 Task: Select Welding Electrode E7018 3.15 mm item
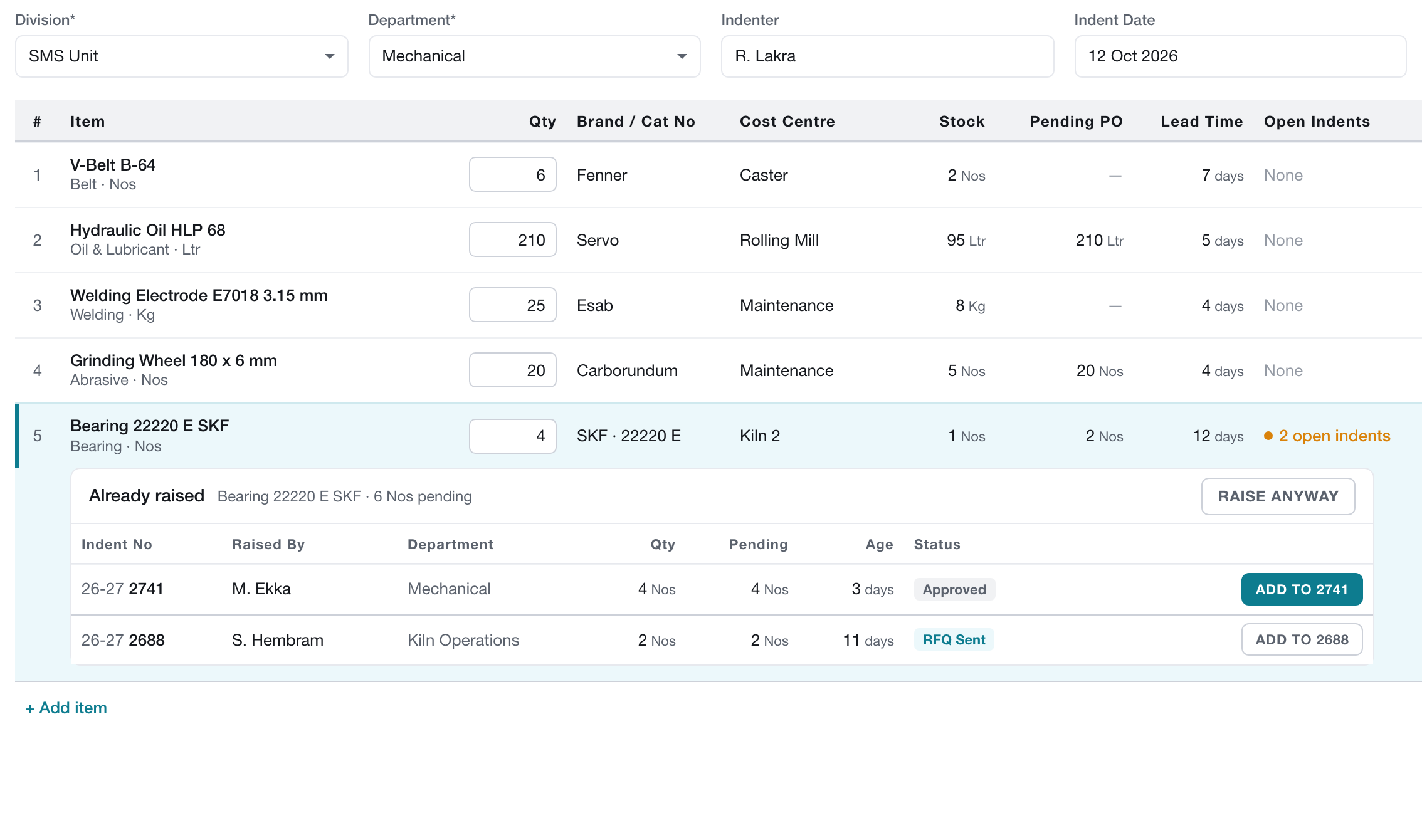199,295
